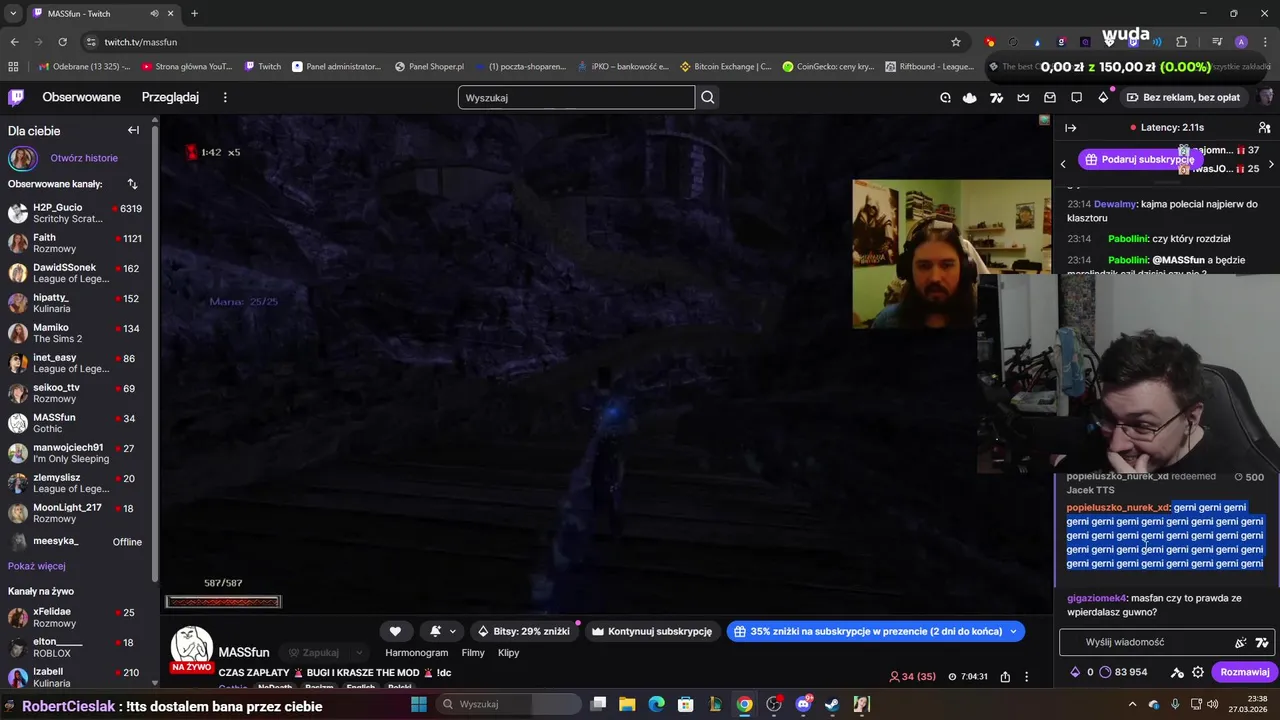Viewport: 1280px width, 720px height.
Task: Open stream options three-dot menu
Action: click(1026, 677)
